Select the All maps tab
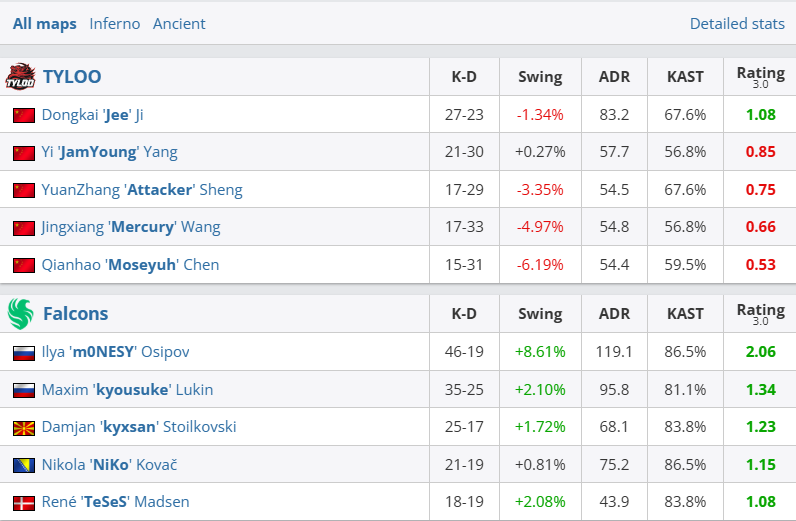 click(x=44, y=23)
